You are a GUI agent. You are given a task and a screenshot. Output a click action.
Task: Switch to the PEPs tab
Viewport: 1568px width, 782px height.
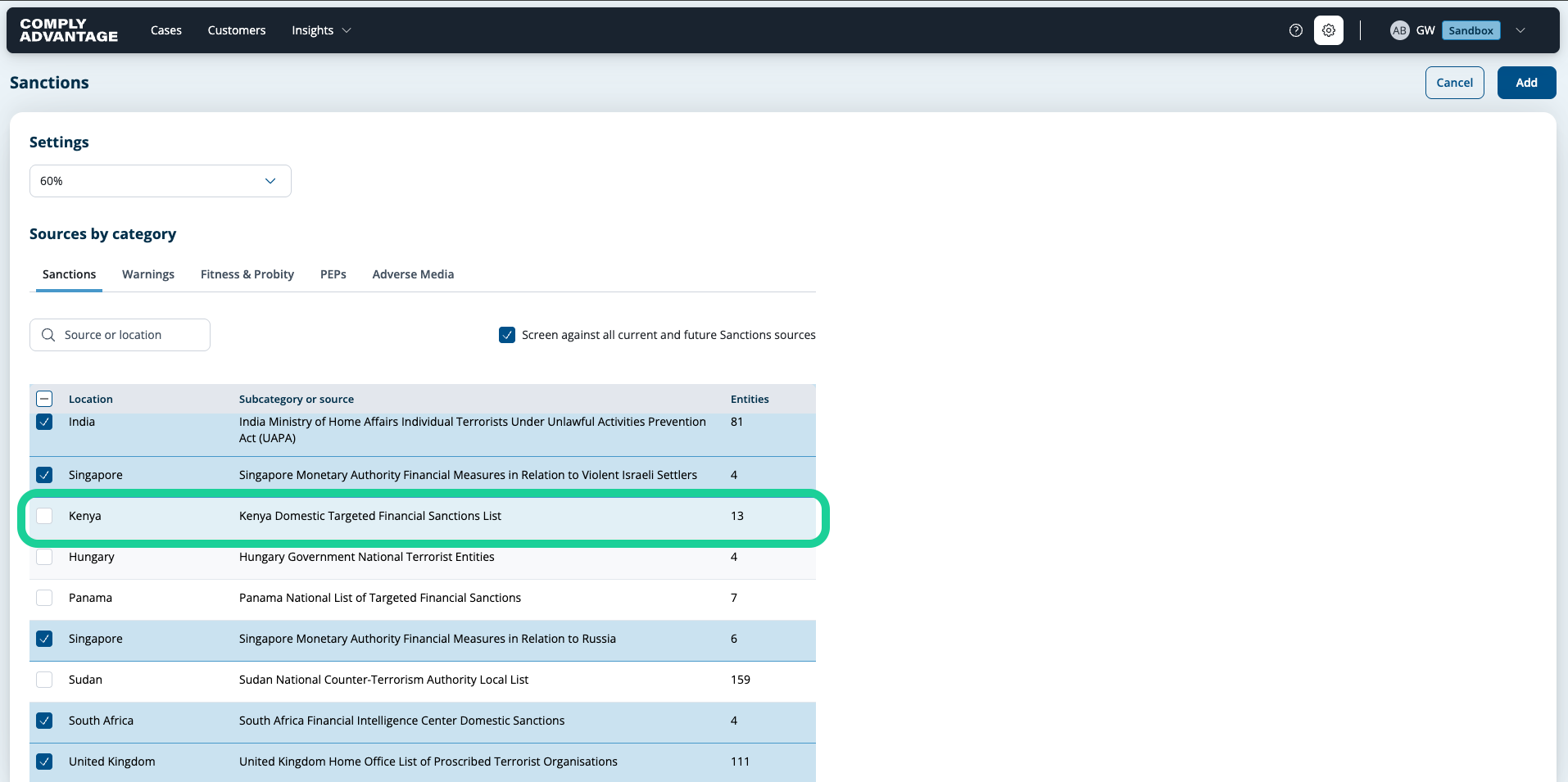click(333, 274)
